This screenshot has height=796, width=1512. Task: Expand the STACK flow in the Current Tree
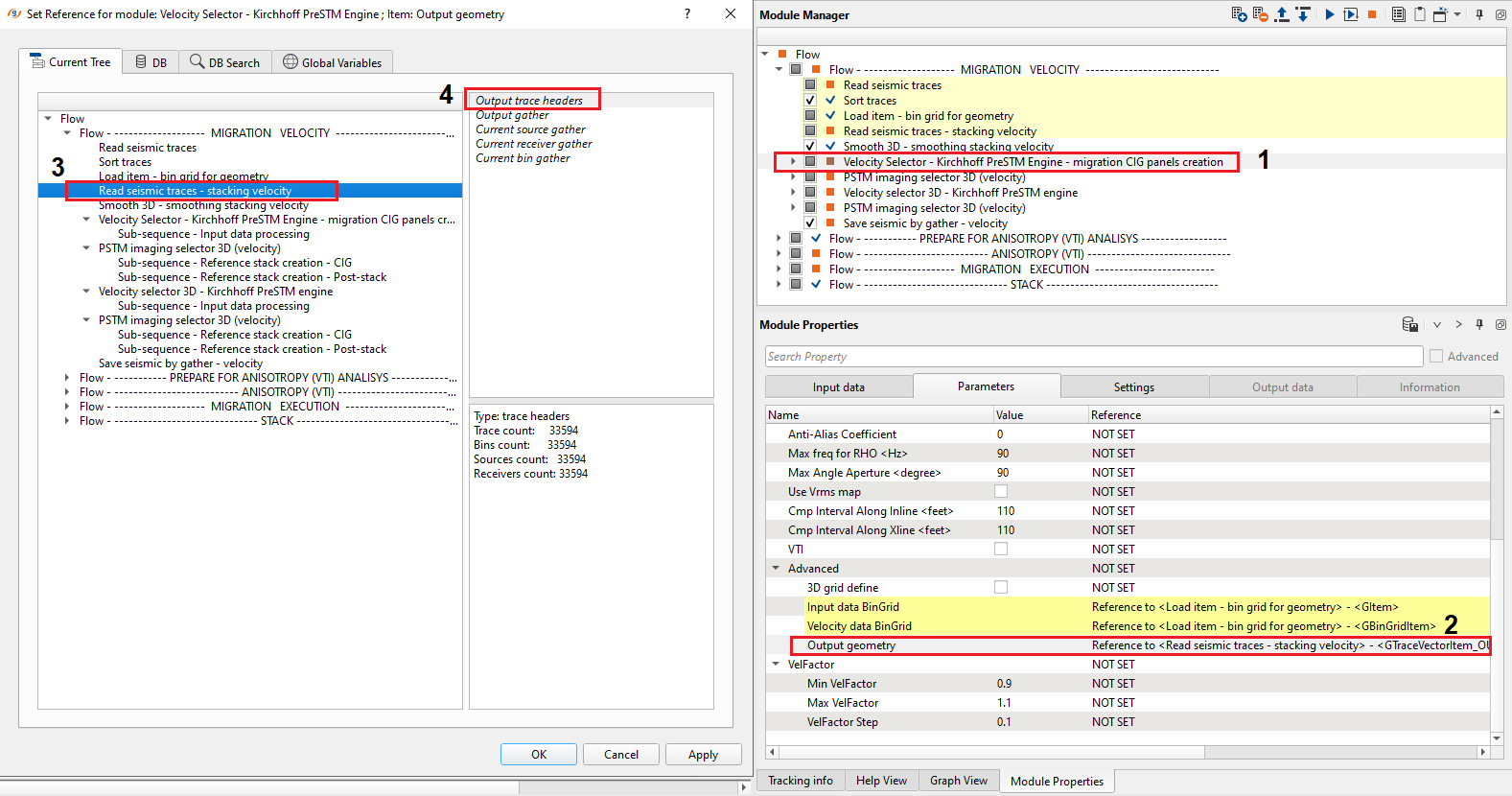66,421
